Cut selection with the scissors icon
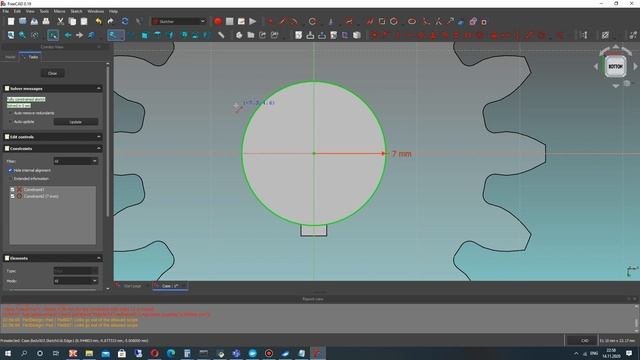The width and height of the screenshot is (640, 360). coord(60,21)
